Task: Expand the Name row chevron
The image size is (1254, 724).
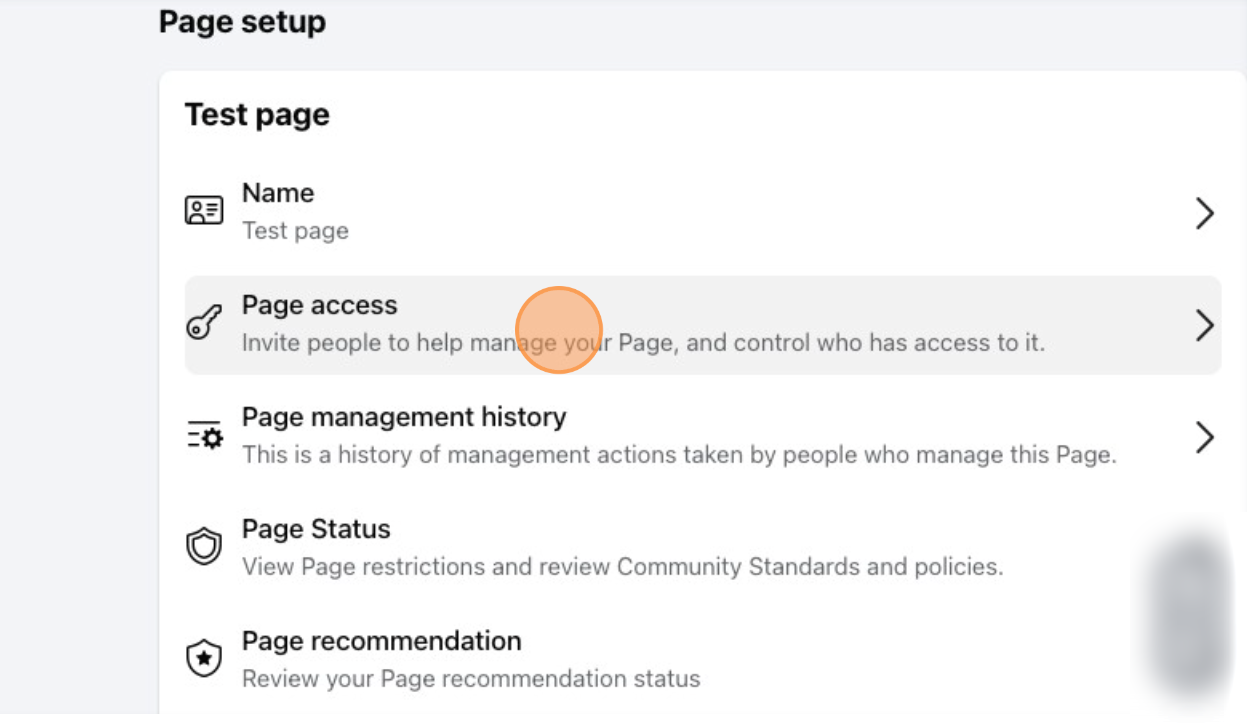Action: (1204, 213)
